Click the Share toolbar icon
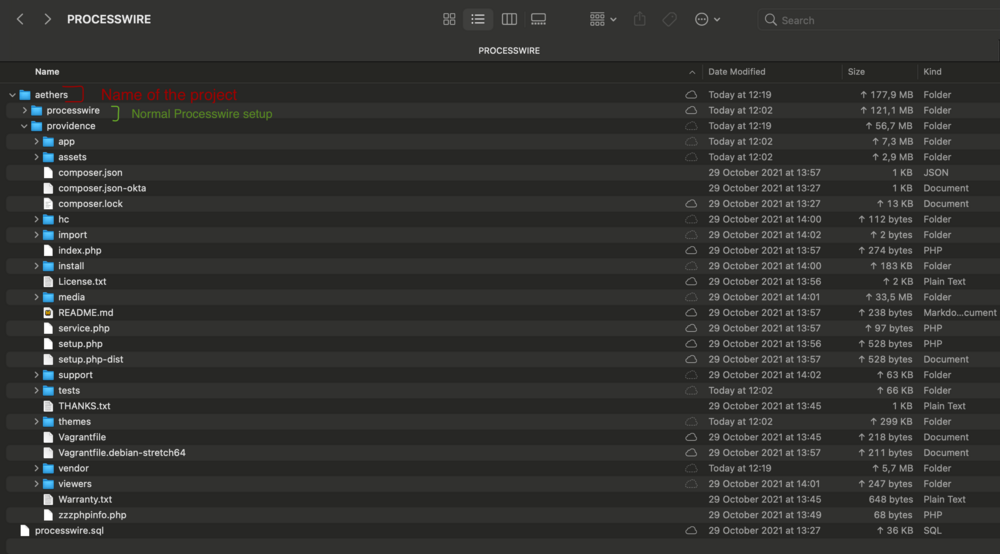Viewport: 1000px width, 554px height. click(640, 19)
